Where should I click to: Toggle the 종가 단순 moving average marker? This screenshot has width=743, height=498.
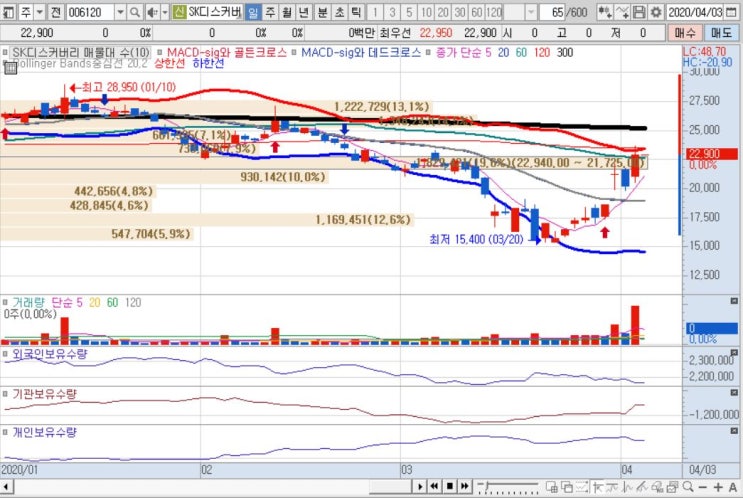(x=428, y=52)
